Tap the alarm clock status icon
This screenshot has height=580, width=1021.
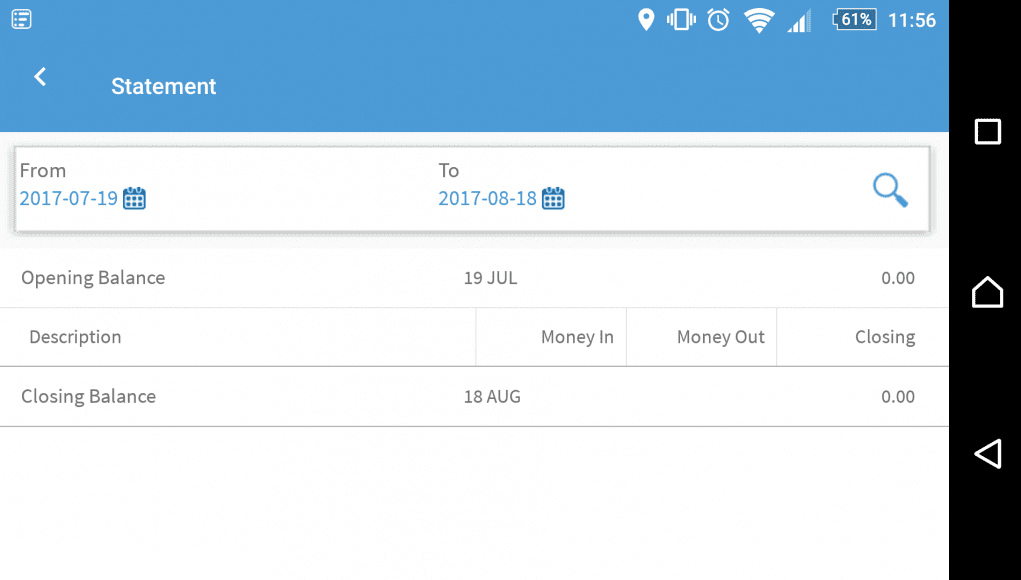[718, 20]
